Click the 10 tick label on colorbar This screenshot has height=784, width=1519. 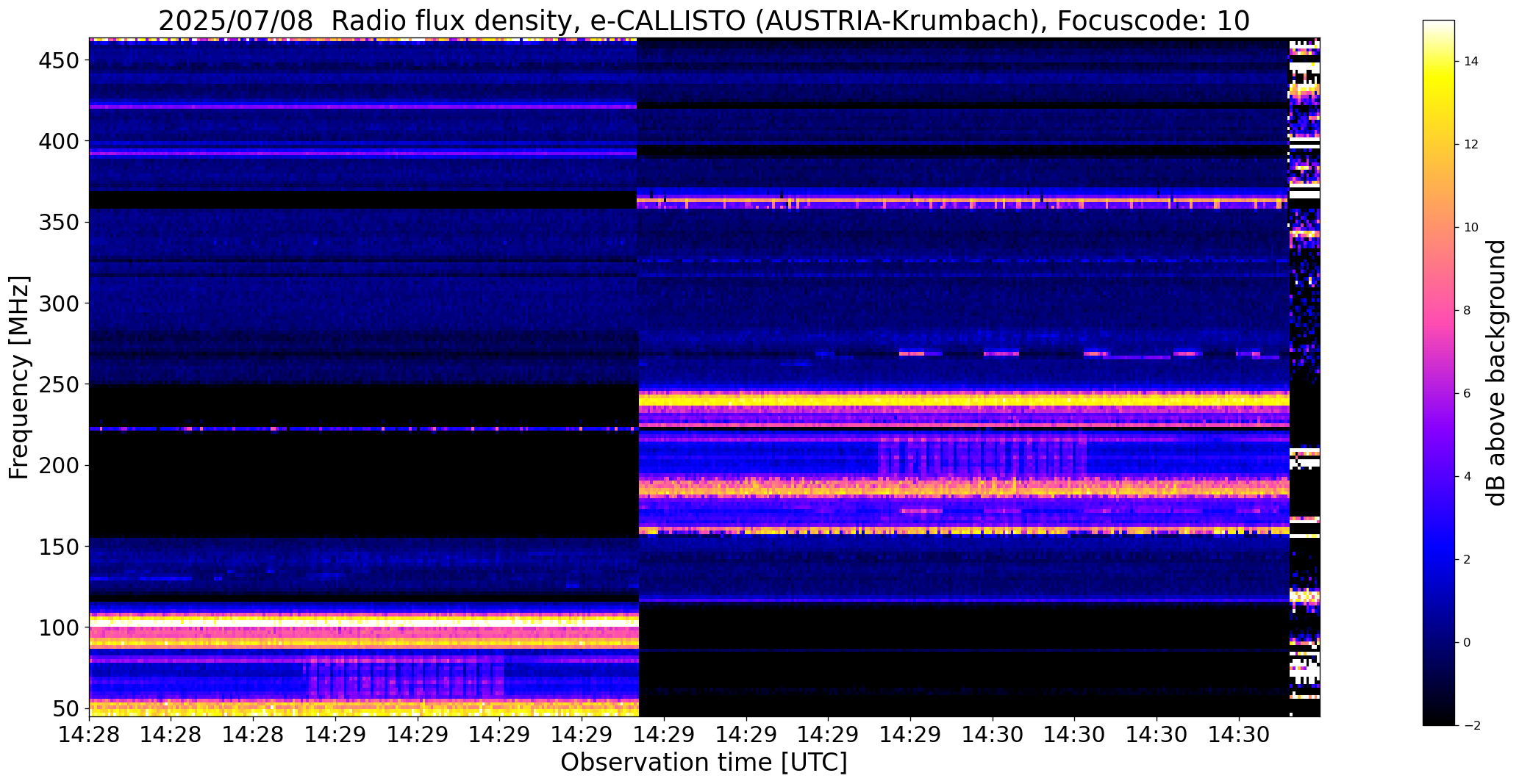tap(1471, 228)
